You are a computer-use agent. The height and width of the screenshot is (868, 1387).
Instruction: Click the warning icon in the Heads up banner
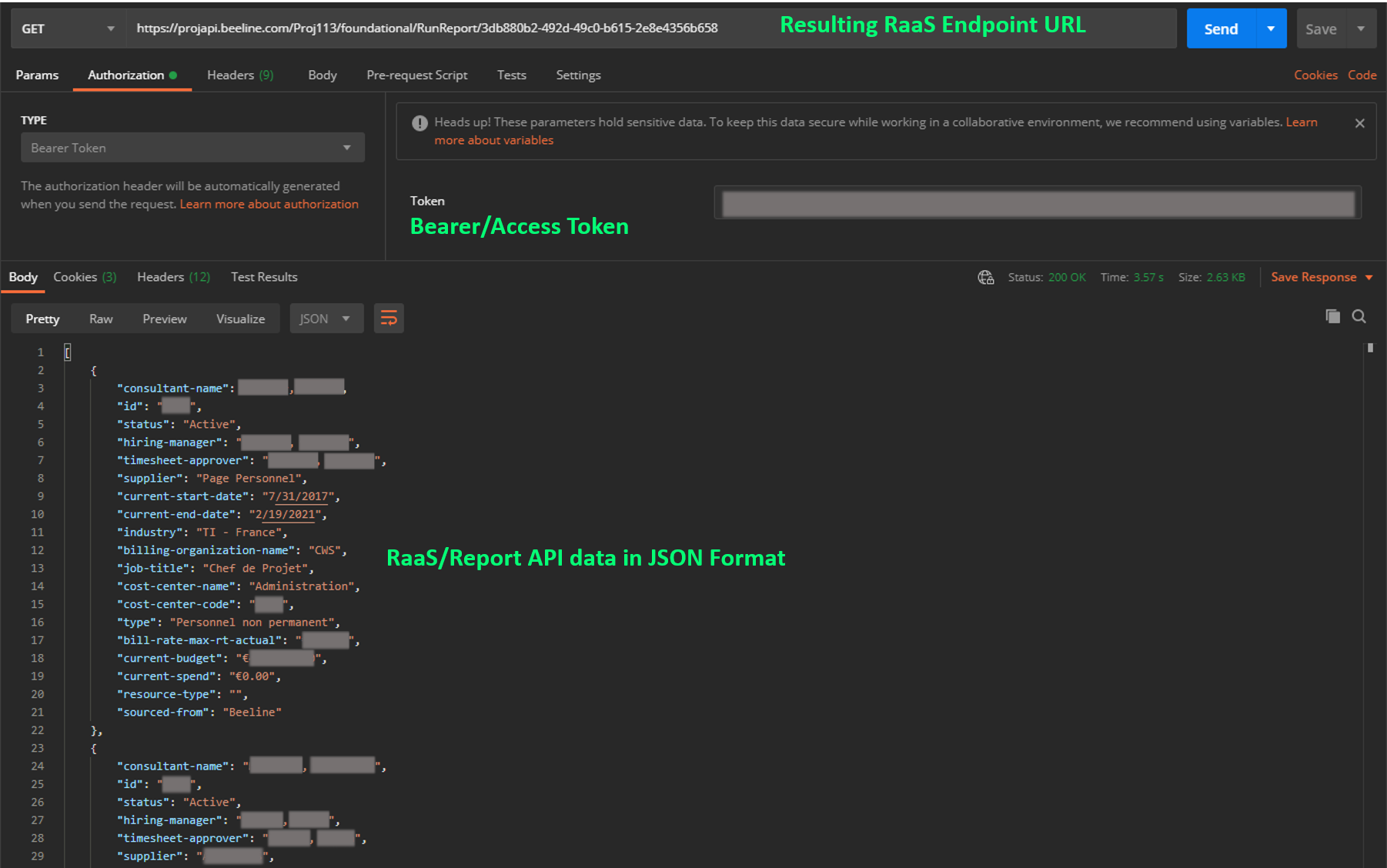(419, 122)
